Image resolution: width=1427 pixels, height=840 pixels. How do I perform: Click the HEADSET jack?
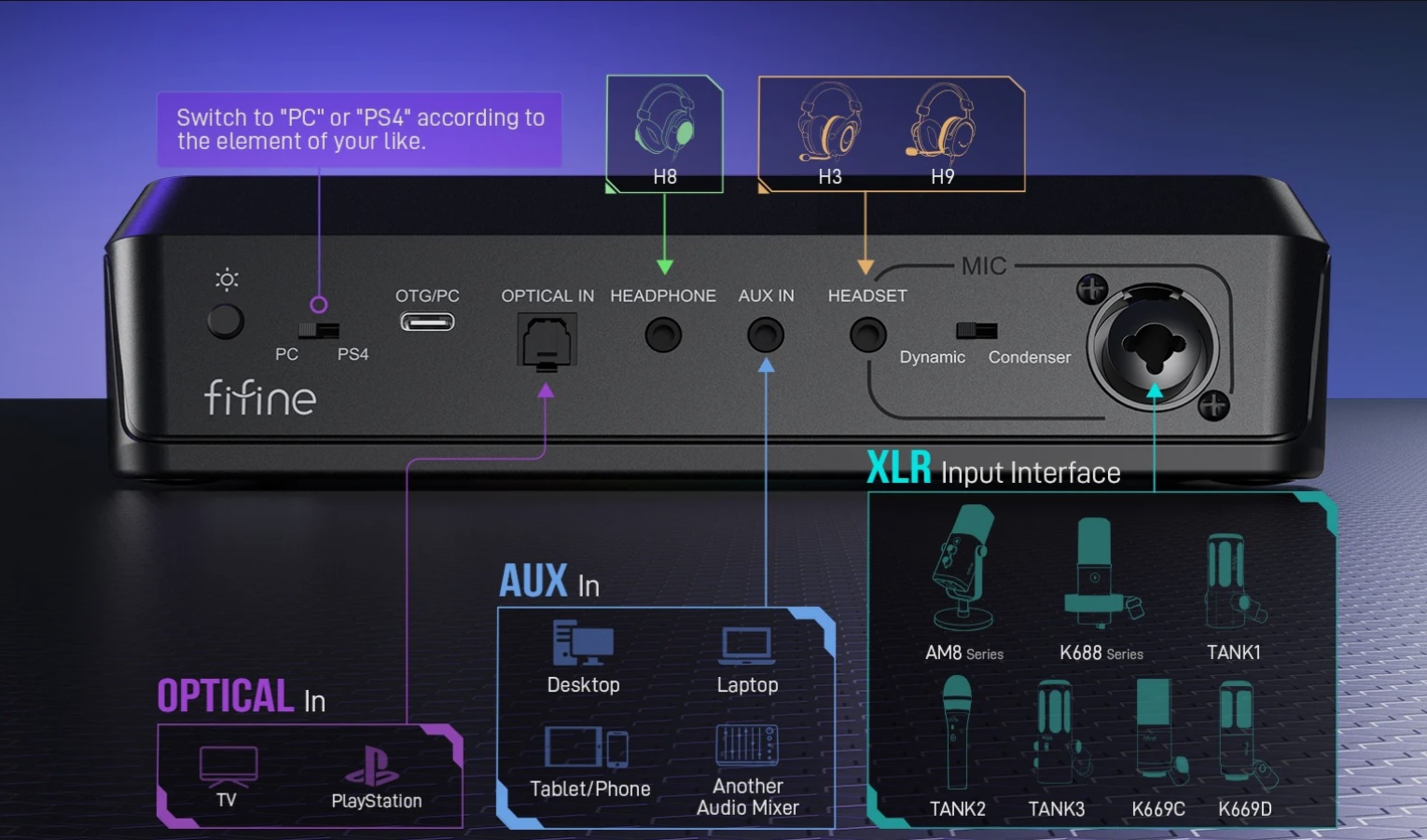868,335
